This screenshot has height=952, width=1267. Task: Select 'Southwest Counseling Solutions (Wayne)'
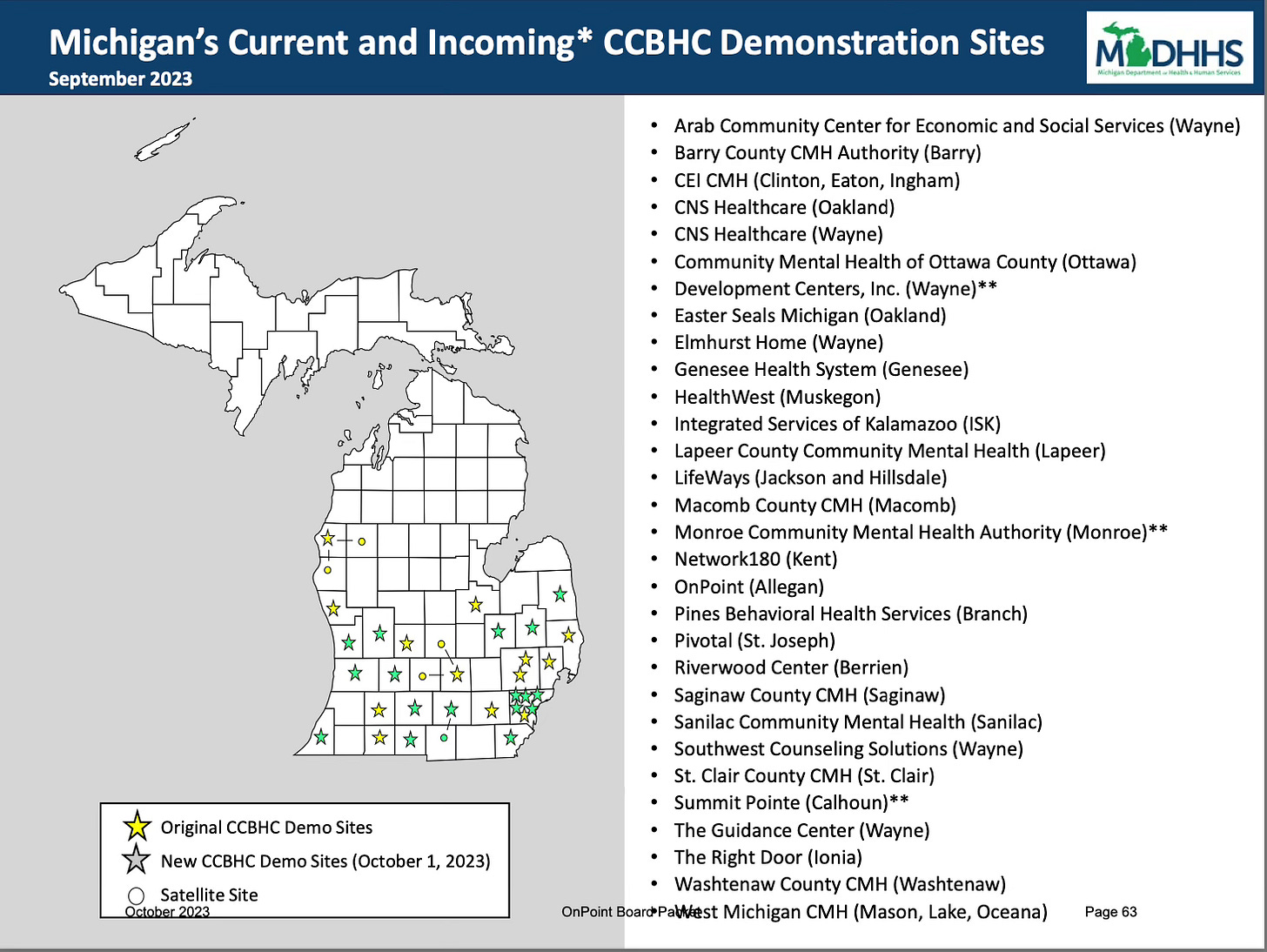click(848, 749)
